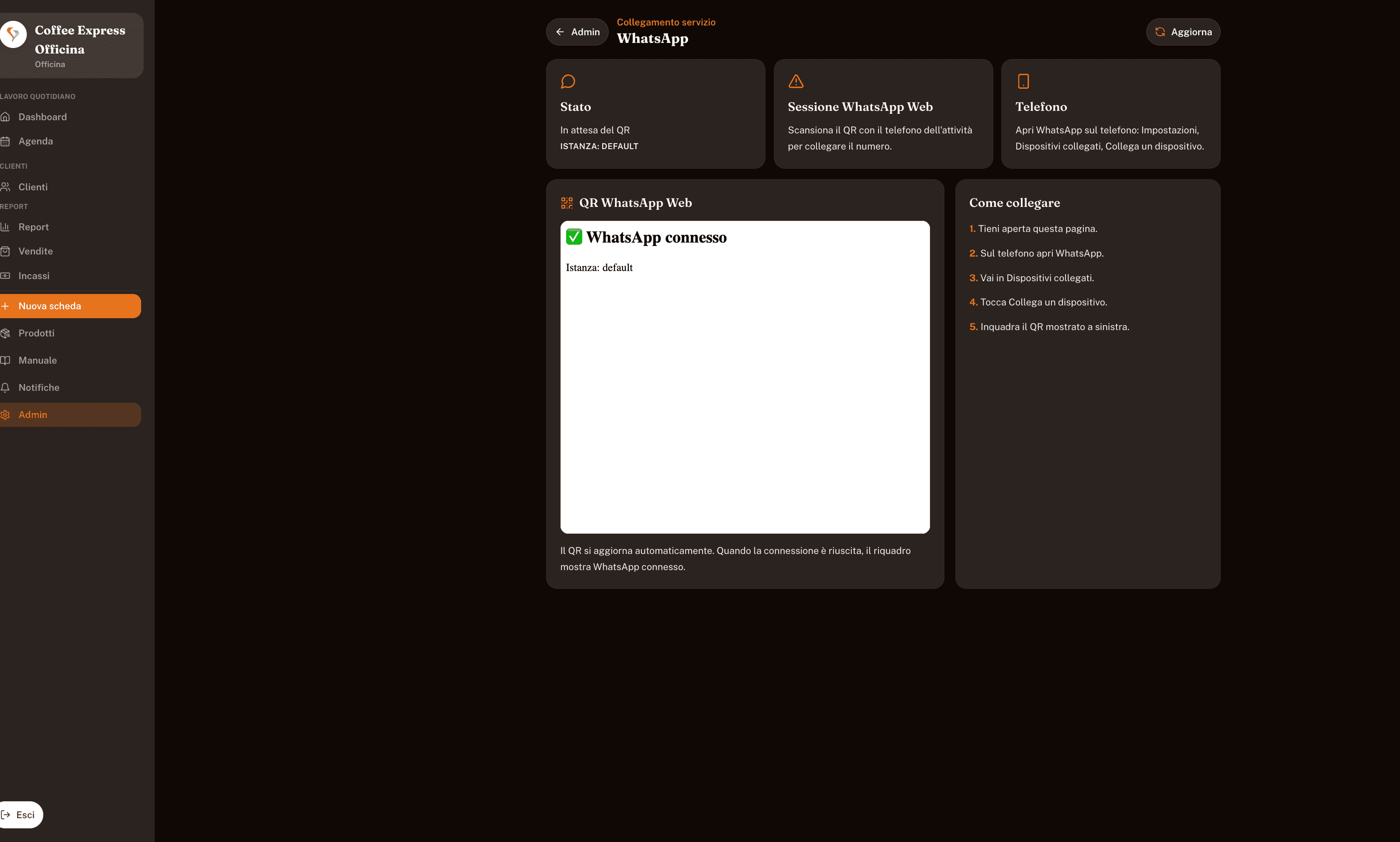Click step 'Inquadra il QR mostrato a sinistra.'
Image resolution: width=1400 pixels, height=842 pixels.
click(1049, 327)
